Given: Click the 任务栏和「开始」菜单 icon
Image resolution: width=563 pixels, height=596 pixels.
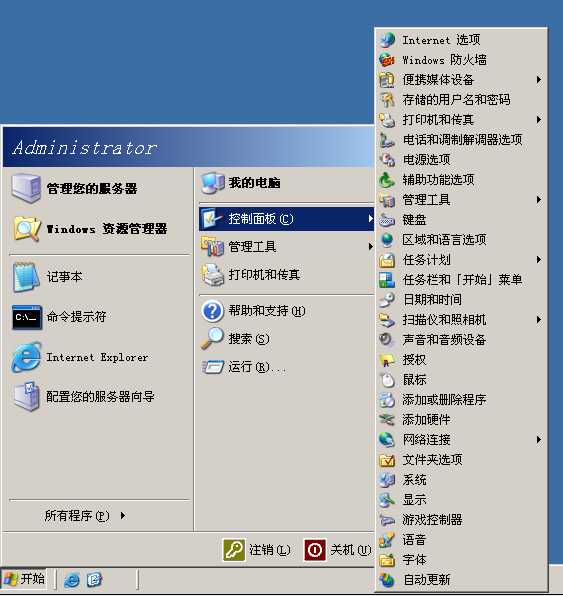Looking at the screenshot, I should point(387,280).
